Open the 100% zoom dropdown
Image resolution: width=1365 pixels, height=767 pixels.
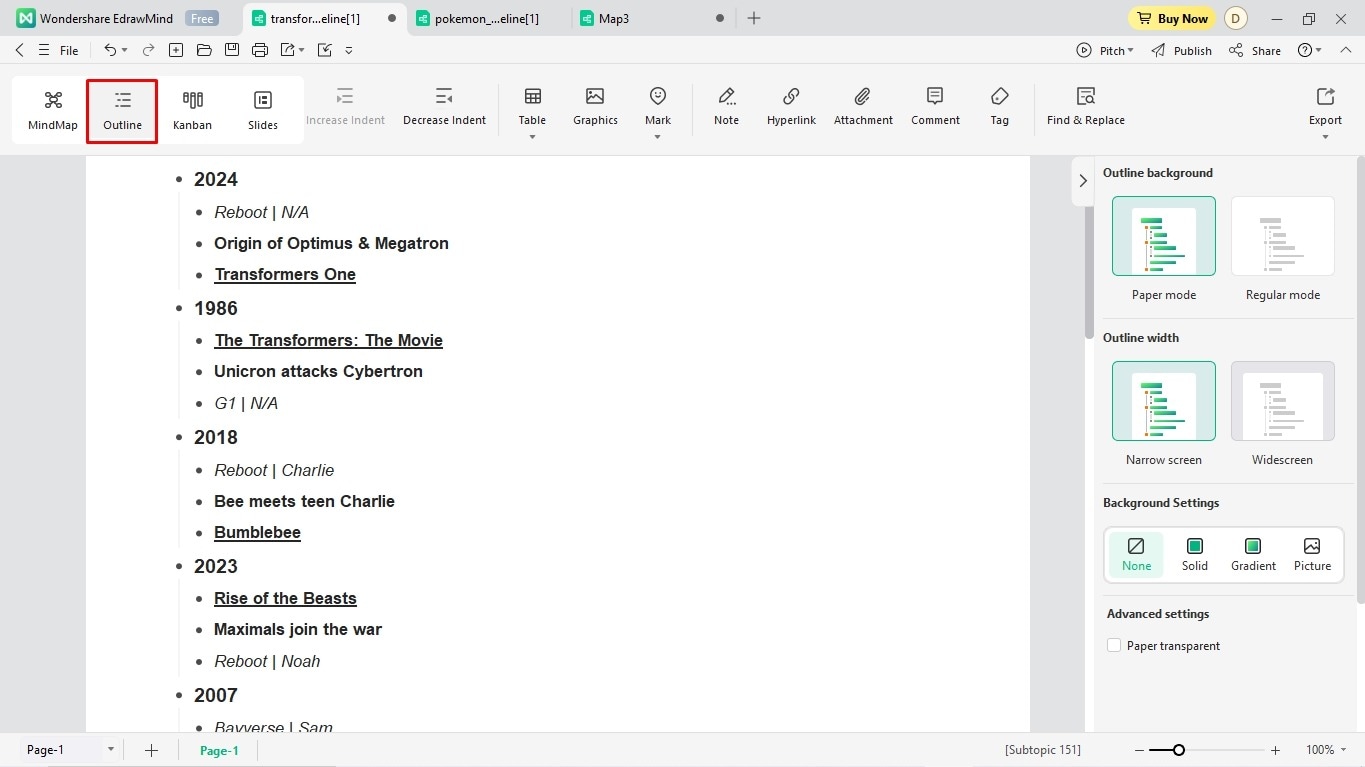coord(1345,750)
